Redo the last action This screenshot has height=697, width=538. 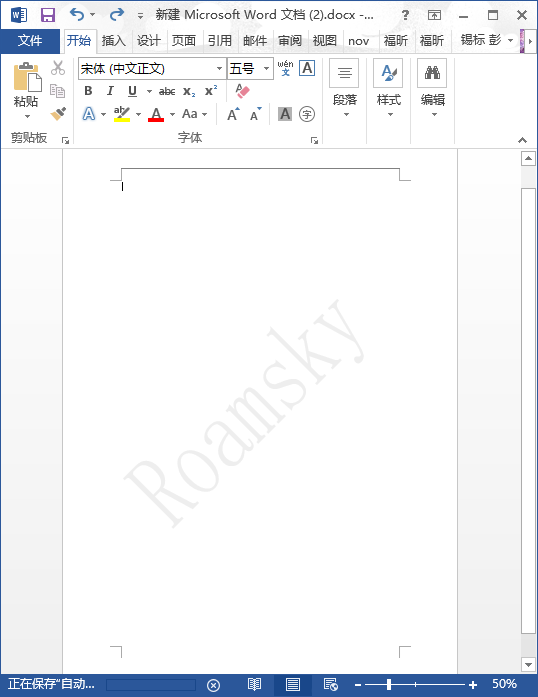(116, 15)
